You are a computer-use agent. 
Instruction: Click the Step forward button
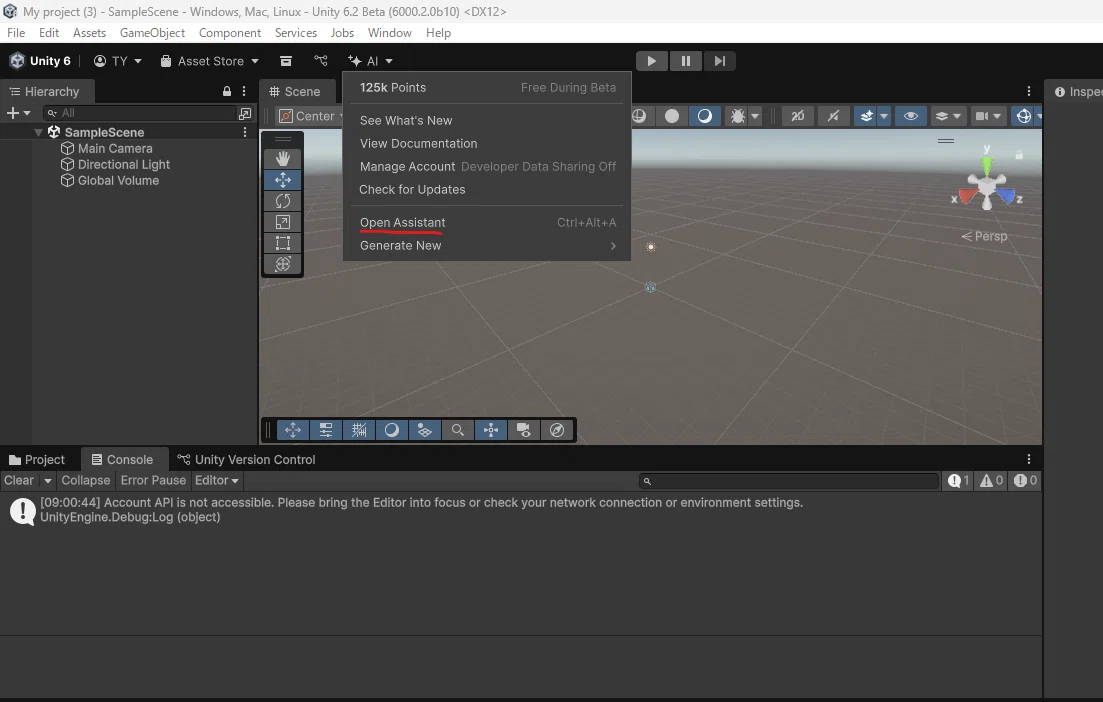pos(719,61)
